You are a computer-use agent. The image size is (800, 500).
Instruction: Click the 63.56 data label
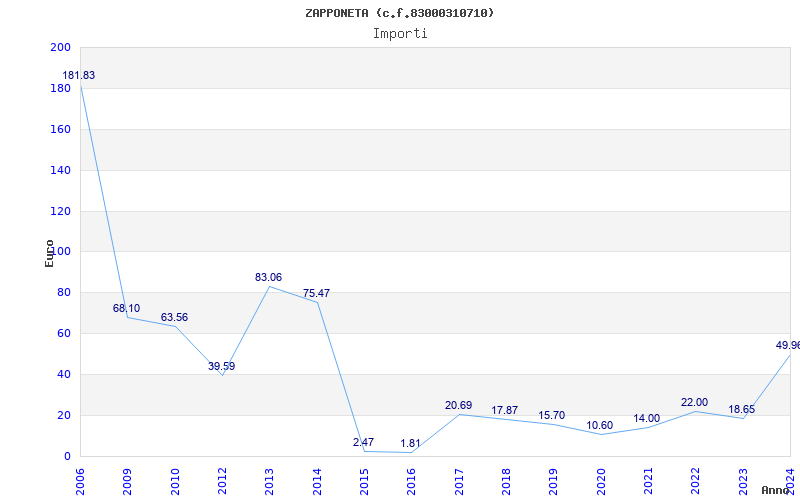[174, 318]
